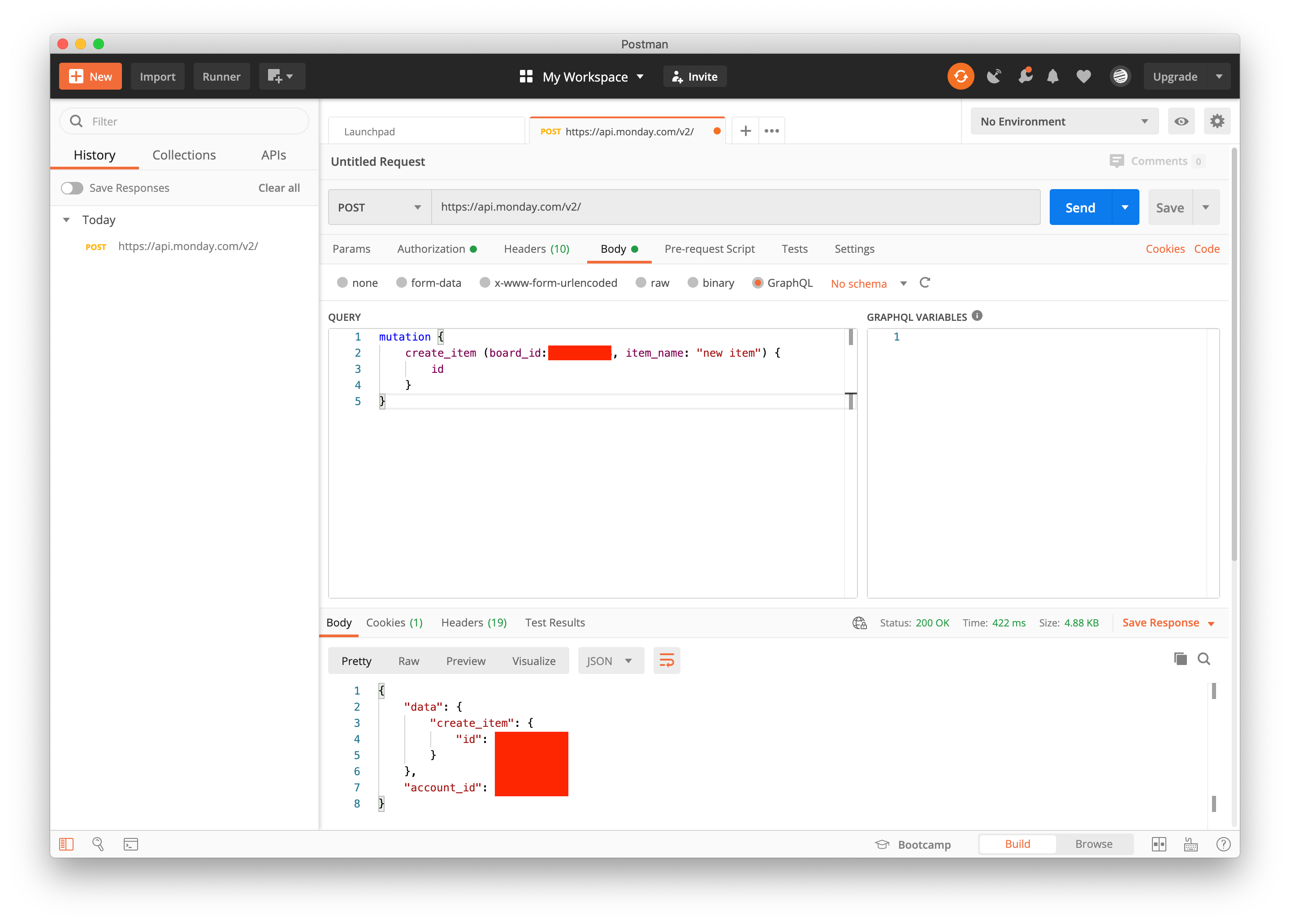Open the wrench settings icon in header

[x=1025, y=76]
